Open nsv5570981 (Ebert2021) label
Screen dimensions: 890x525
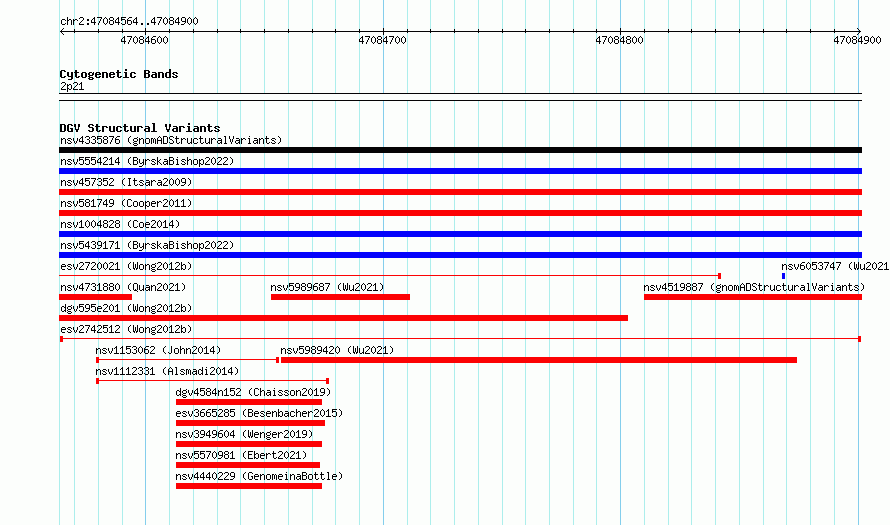click(x=241, y=455)
